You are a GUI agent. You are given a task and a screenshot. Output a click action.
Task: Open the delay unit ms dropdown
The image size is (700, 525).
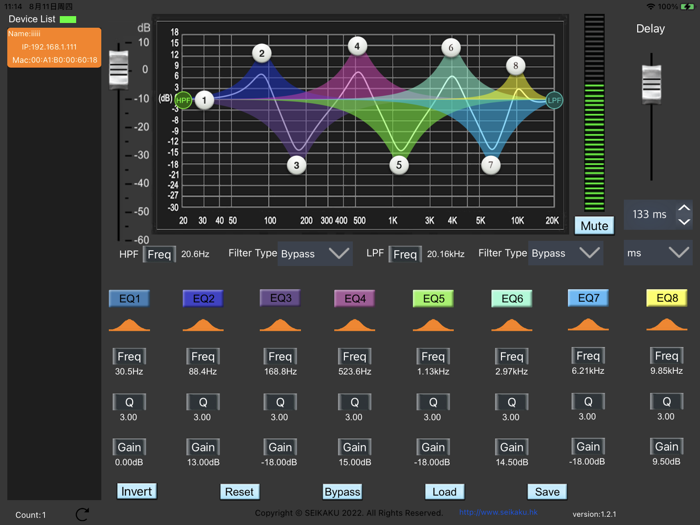[x=658, y=253]
